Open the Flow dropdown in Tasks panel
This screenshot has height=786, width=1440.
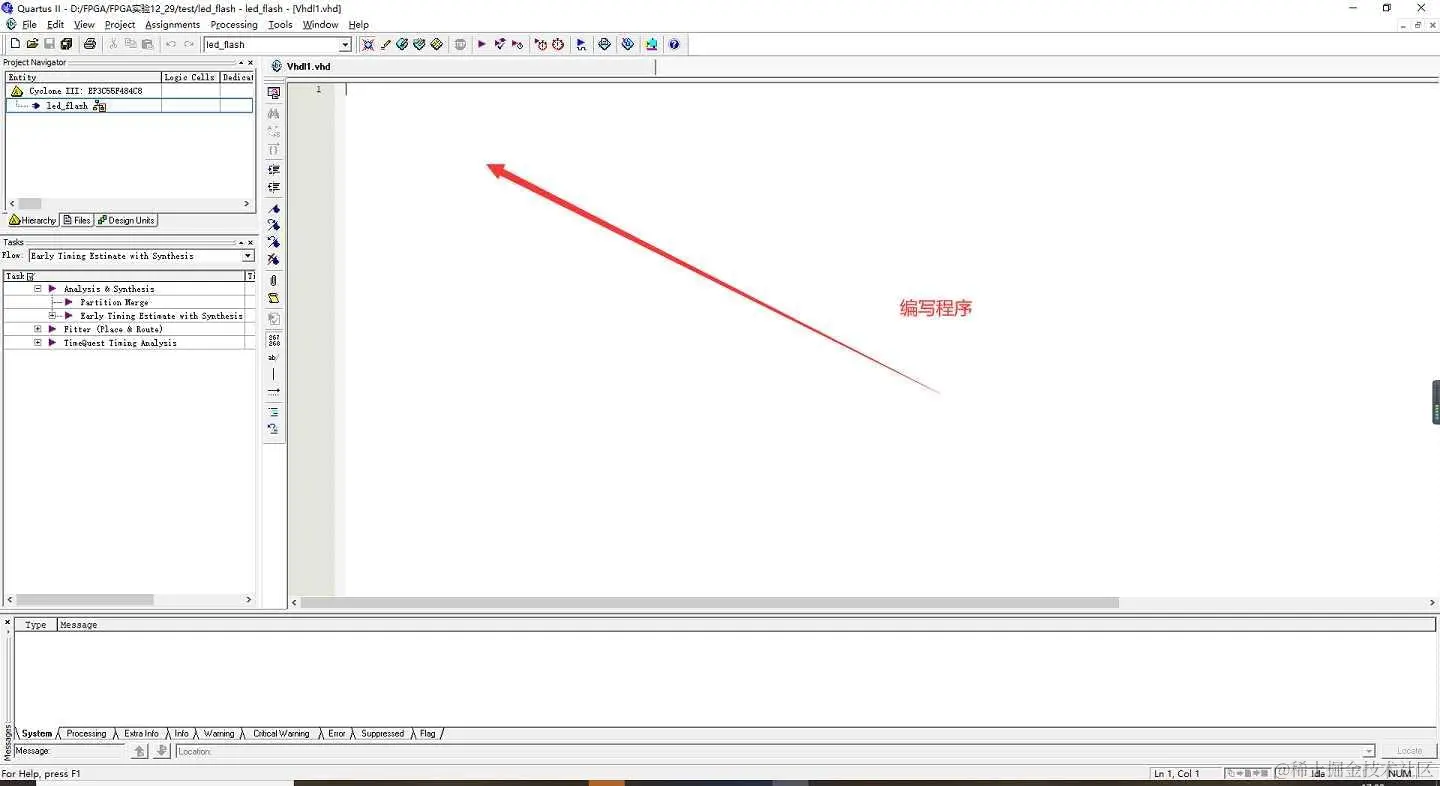248,256
